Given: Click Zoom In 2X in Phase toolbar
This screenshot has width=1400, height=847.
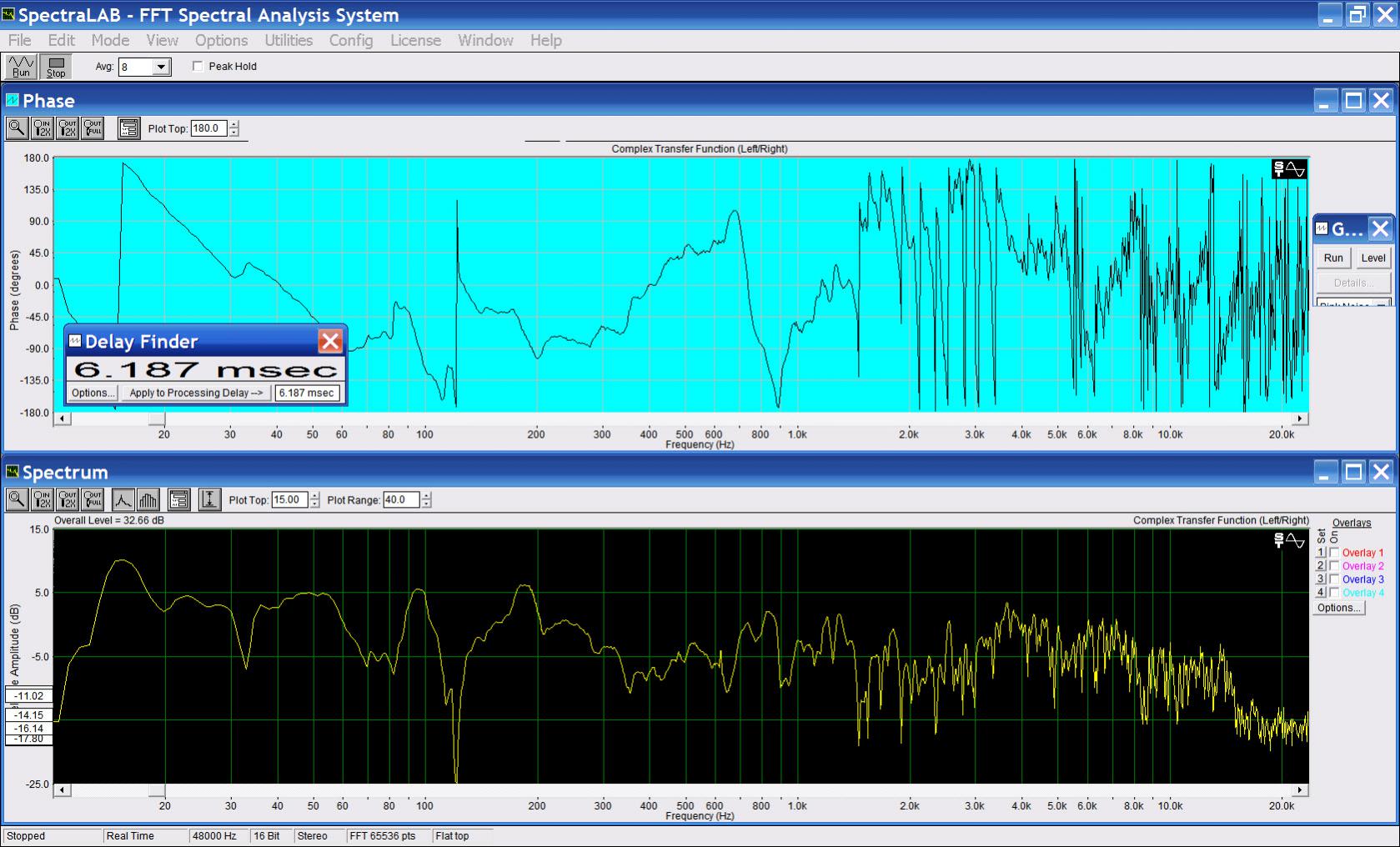Looking at the screenshot, I should [42, 128].
